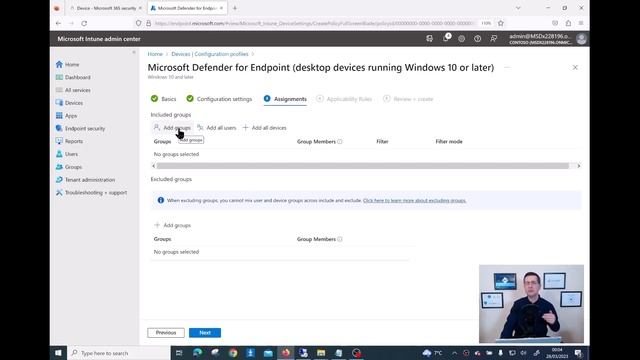Viewport: 640px width, 360px height.
Task: Open the Windows Start menu
Action: click(x=58, y=353)
